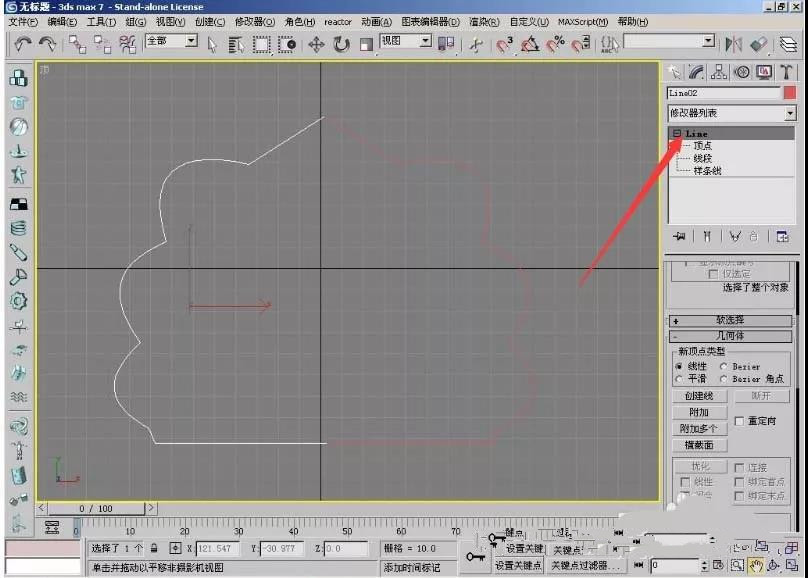This screenshot has height=578, width=808.
Task: Select the Bezier vertex type radio
Action: tap(723, 366)
